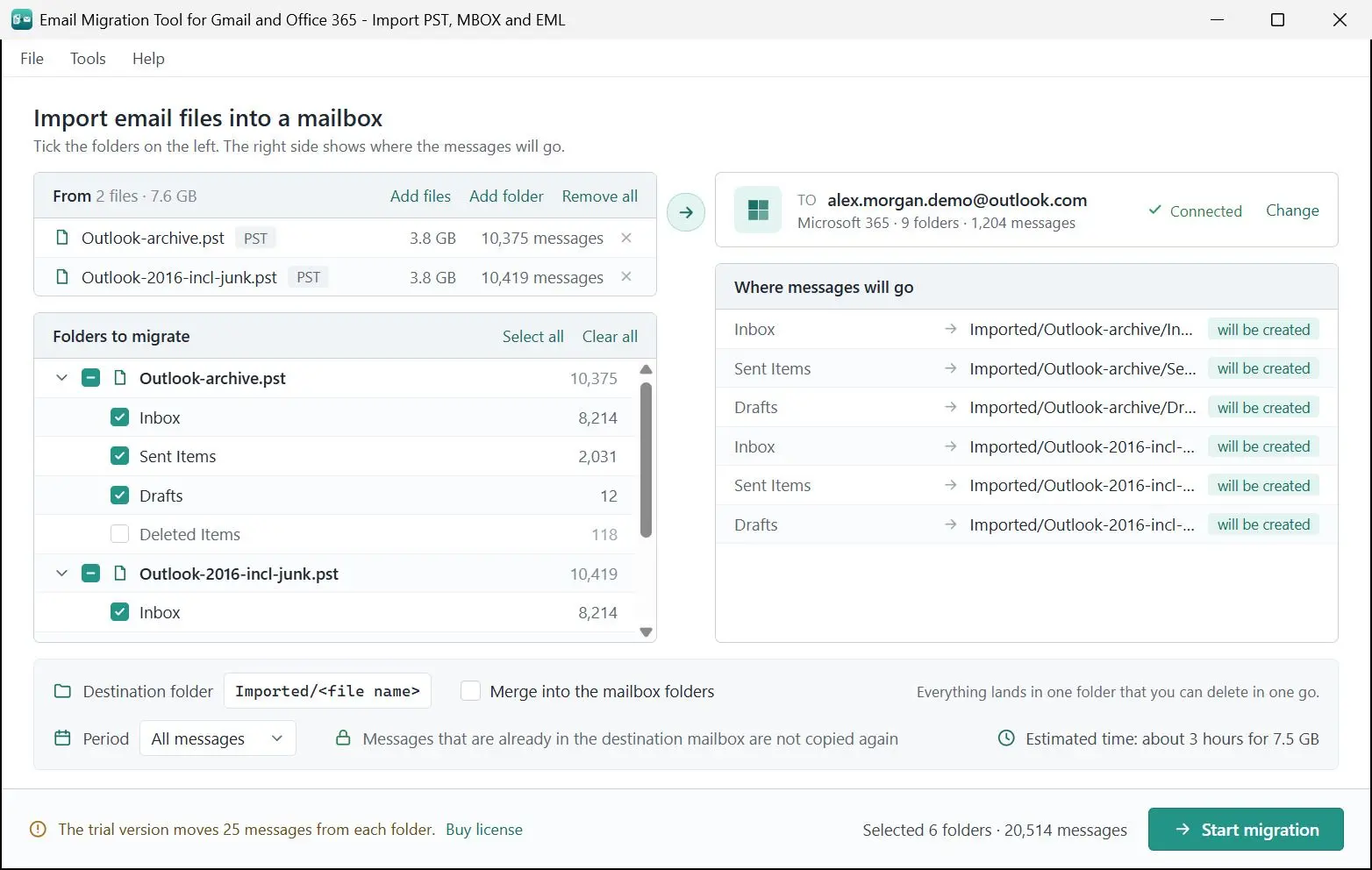Viewport: 1372px width, 870px height.
Task: Click the Add files link
Action: [420, 196]
